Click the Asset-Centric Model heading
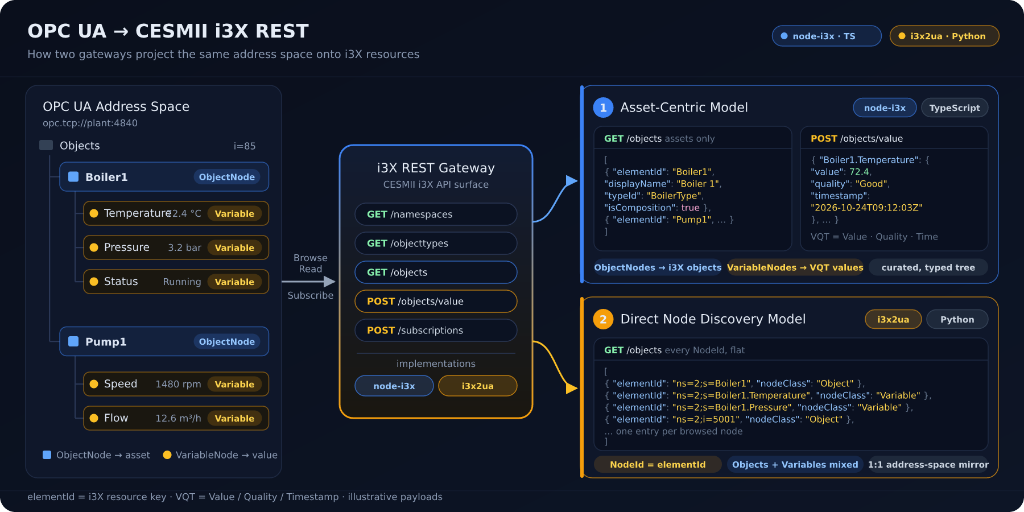1024x512 pixels. tap(684, 108)
